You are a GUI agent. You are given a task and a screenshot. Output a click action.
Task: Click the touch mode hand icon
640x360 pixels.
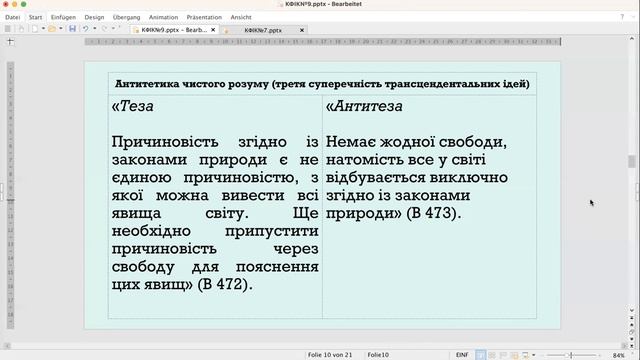coord(21,29)
